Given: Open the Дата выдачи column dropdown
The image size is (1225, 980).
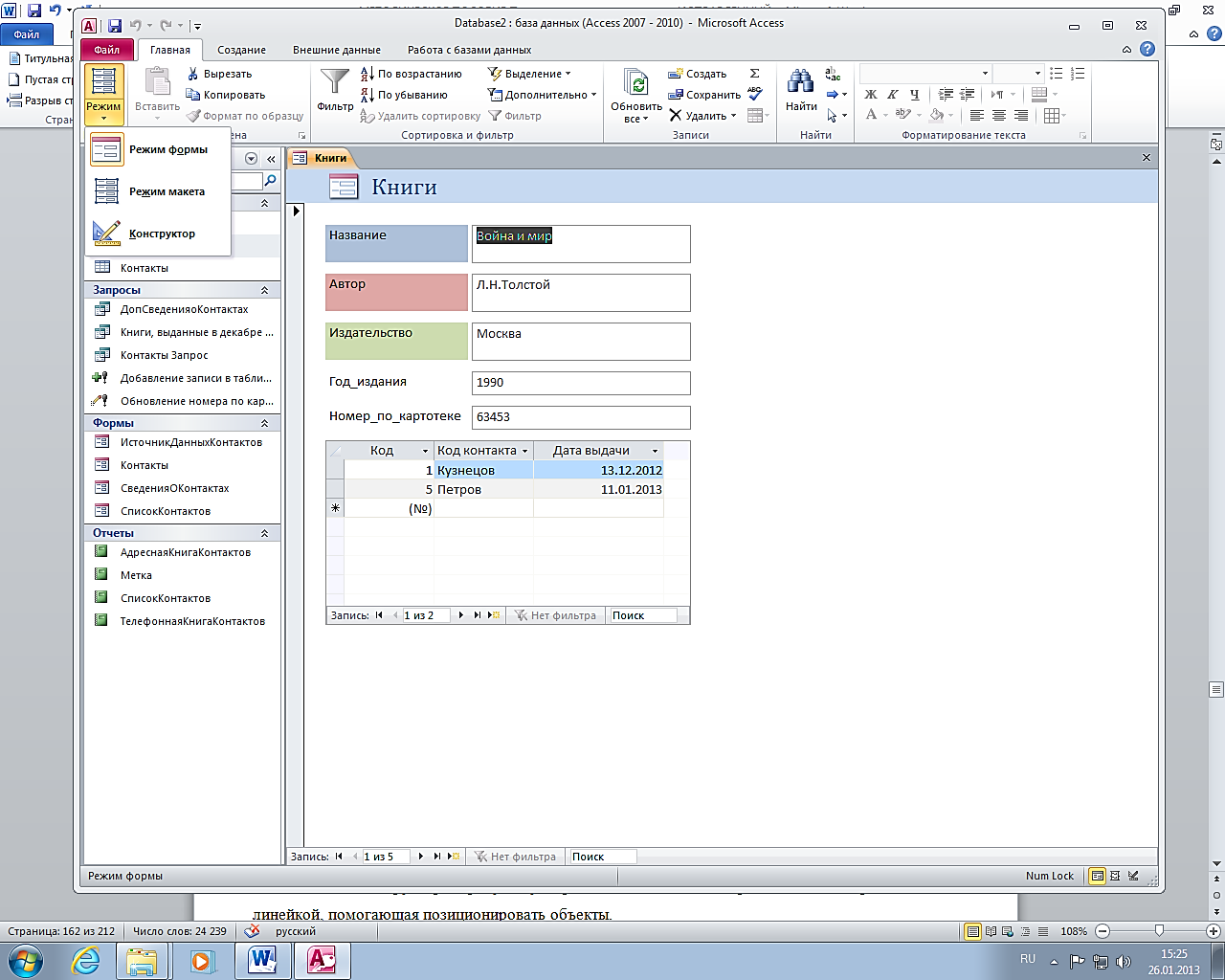Looking at the screenshot, I should [x=656, y=451].
